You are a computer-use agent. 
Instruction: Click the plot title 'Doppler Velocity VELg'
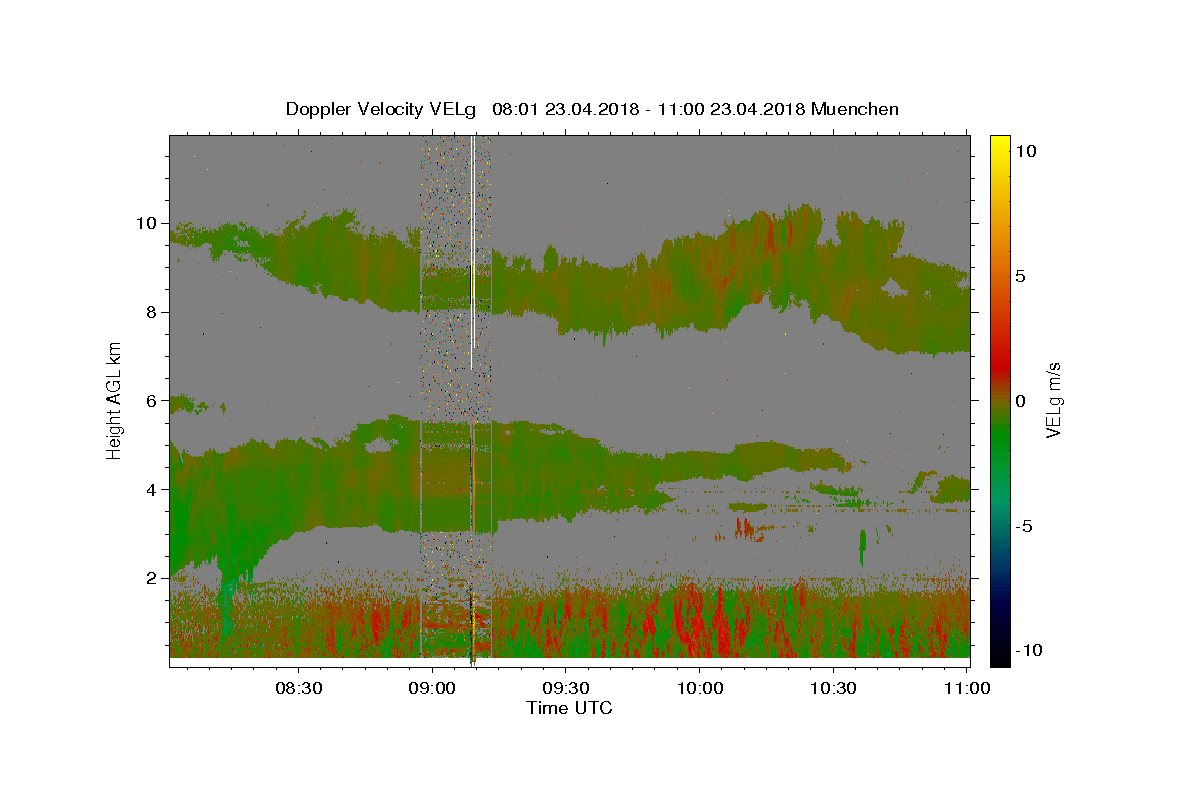point(381,109)
